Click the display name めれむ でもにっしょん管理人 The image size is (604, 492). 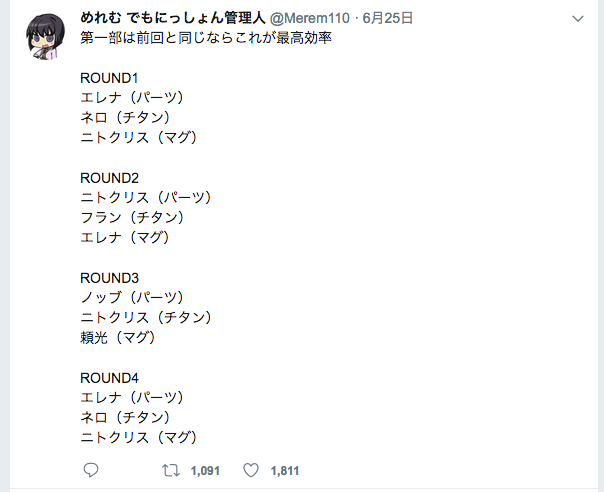coord(173,18)
